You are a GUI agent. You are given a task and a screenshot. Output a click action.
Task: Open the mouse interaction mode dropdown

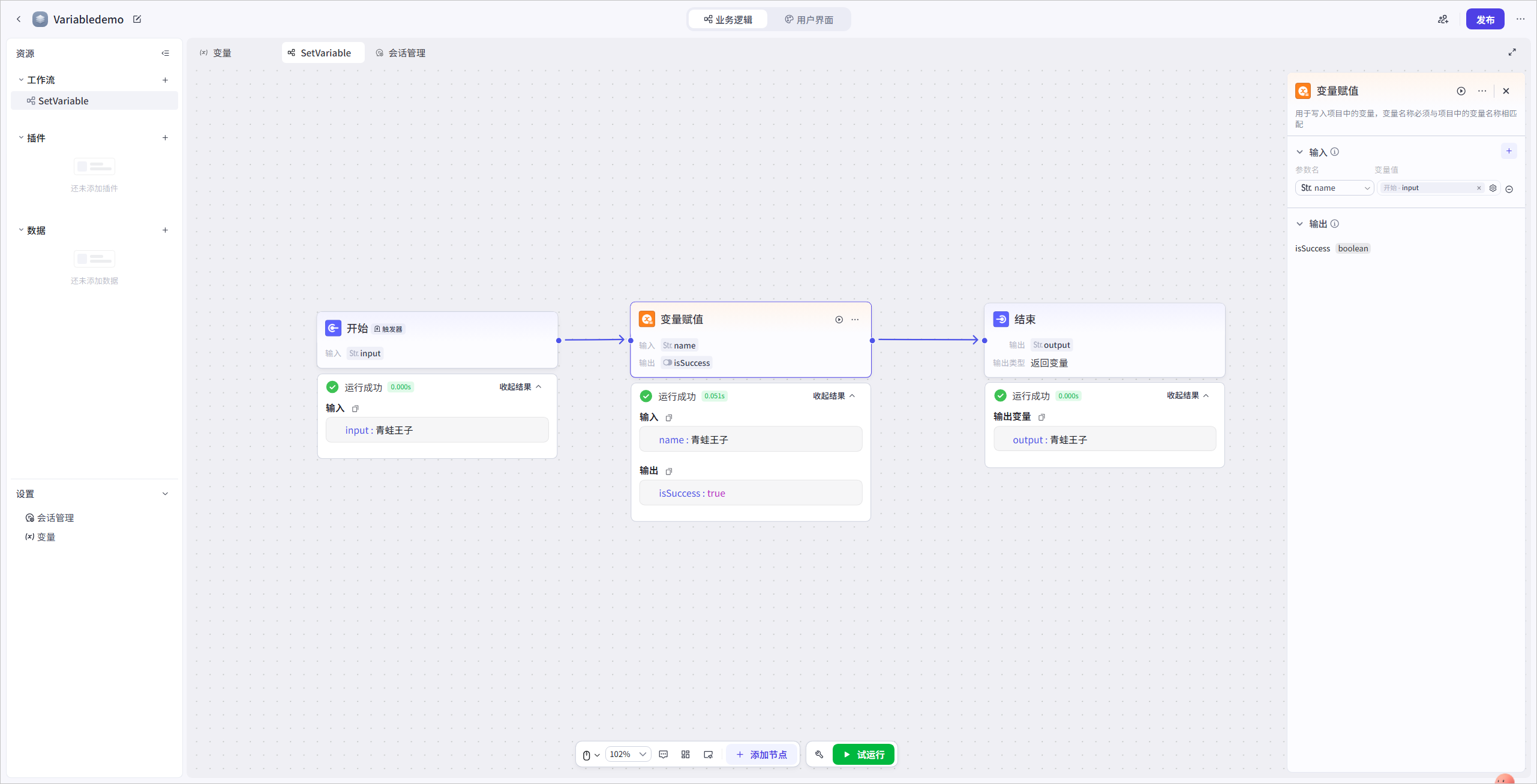tap(591, 755)
